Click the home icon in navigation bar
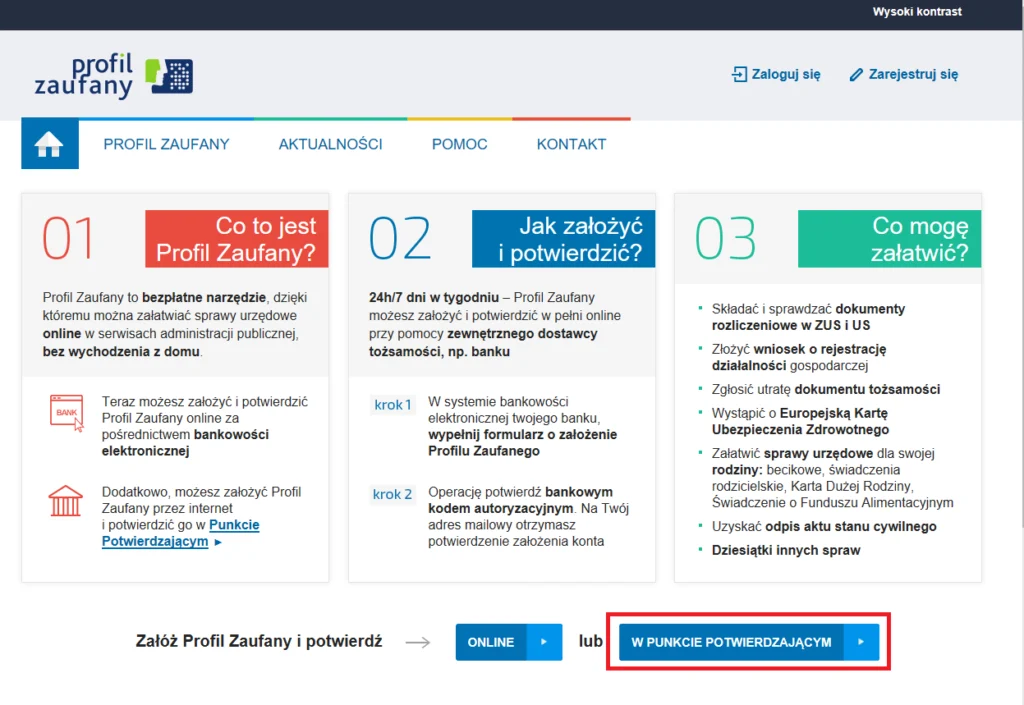Screen dimensions: 1024x705 (x=49, y=145)
